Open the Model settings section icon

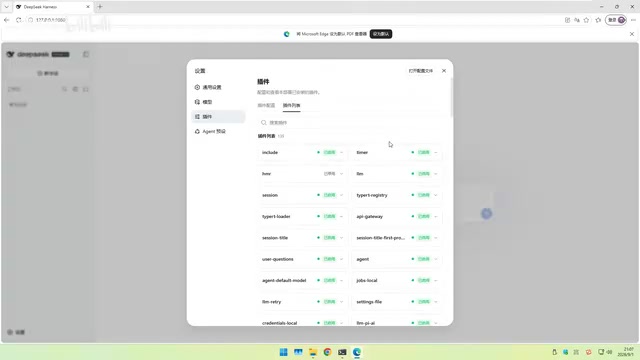click(197, 102)
